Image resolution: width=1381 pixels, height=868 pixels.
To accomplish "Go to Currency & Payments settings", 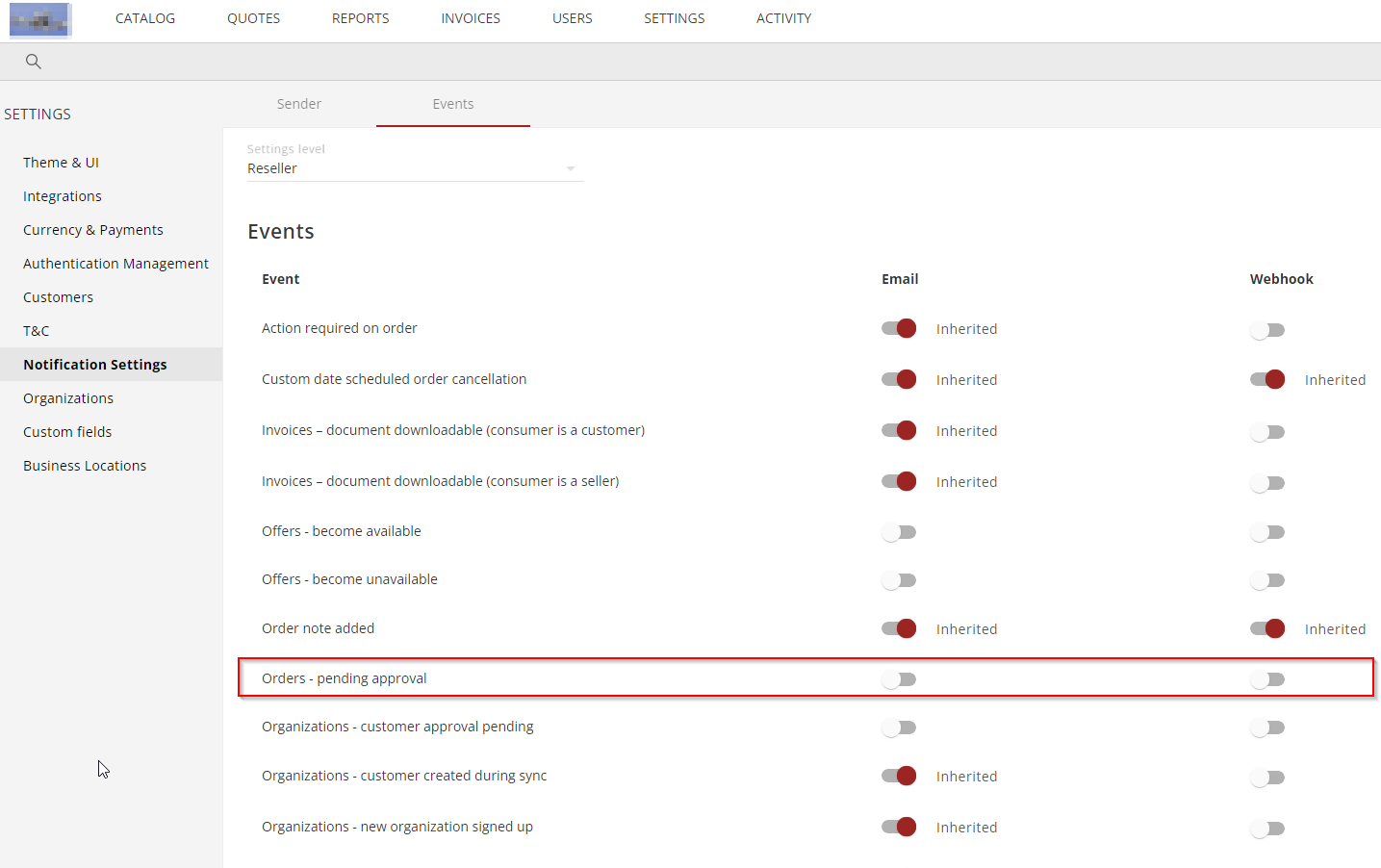I will click(x=92, y=229).
